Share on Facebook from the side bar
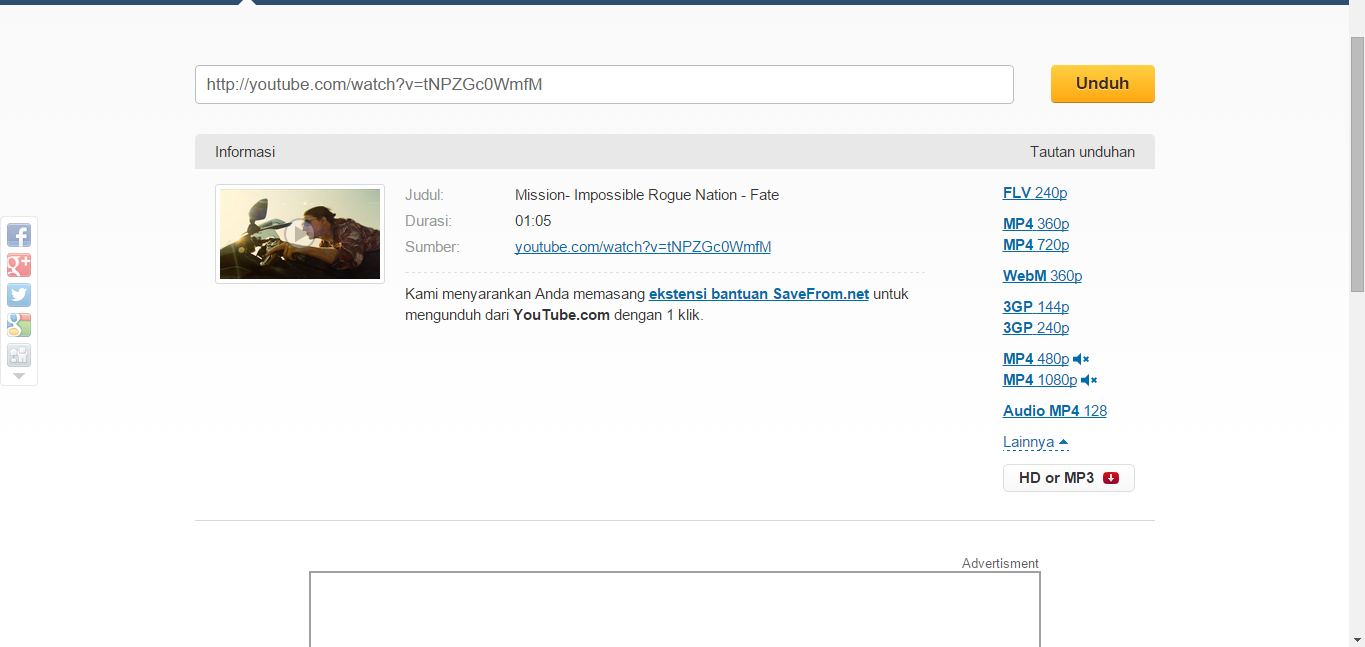The height and width of the screenshot is (647, 1365). [x=19, y=235]
